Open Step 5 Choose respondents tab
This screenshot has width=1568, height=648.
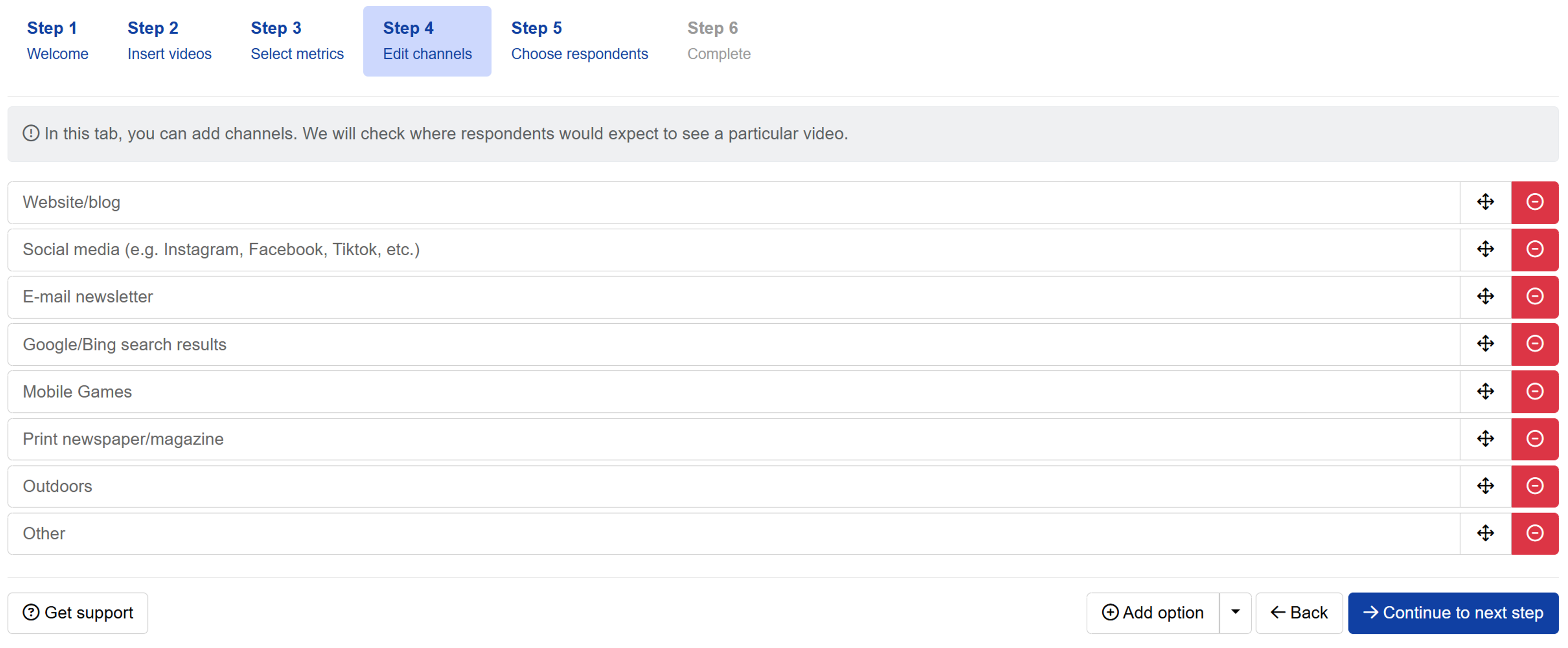click(579, 41)
